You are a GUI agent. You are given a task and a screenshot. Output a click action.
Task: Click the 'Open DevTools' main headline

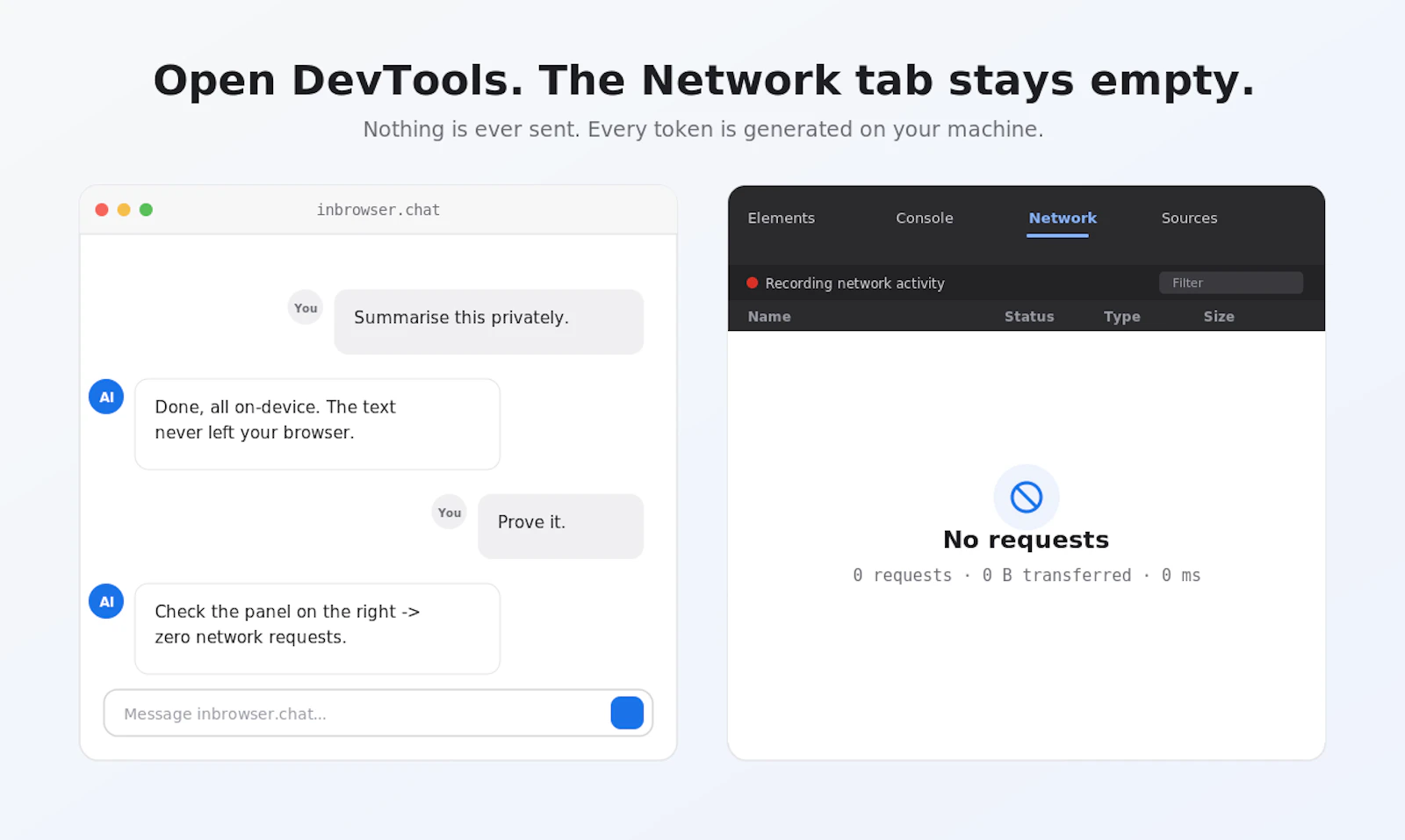point(704,81)
